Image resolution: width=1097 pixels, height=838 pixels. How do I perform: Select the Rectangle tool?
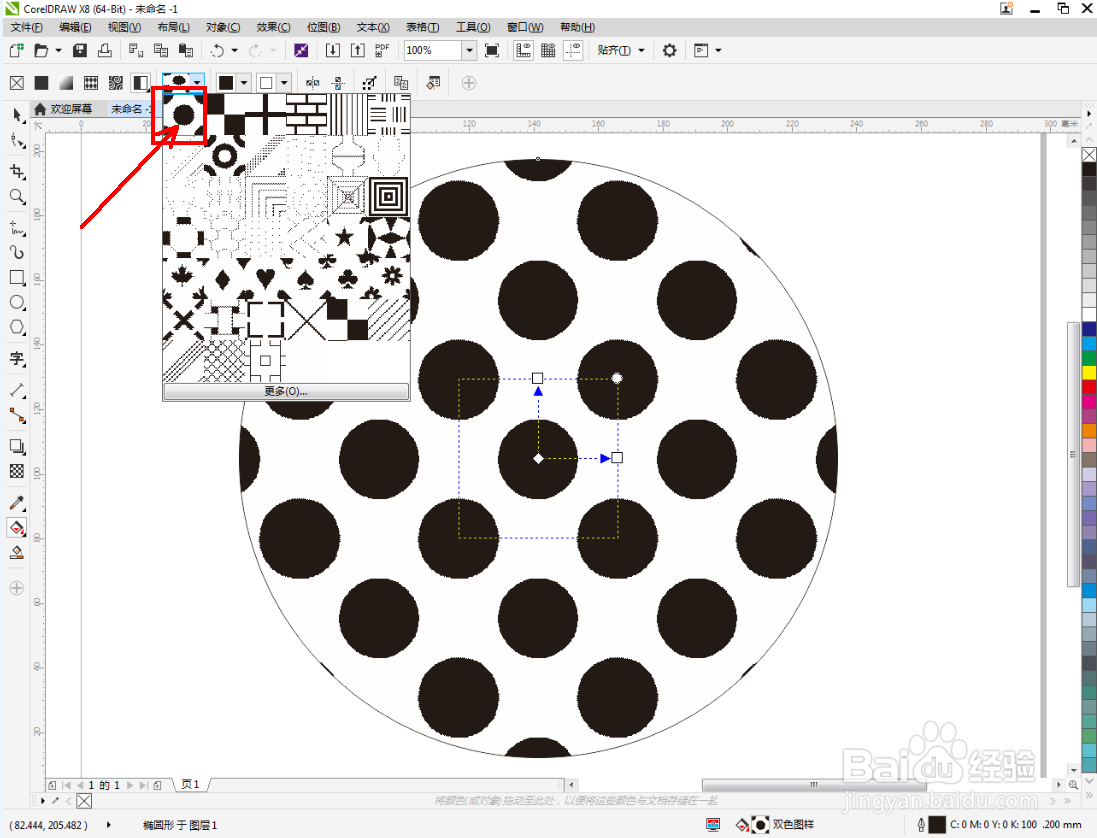(x=17, y=278)
